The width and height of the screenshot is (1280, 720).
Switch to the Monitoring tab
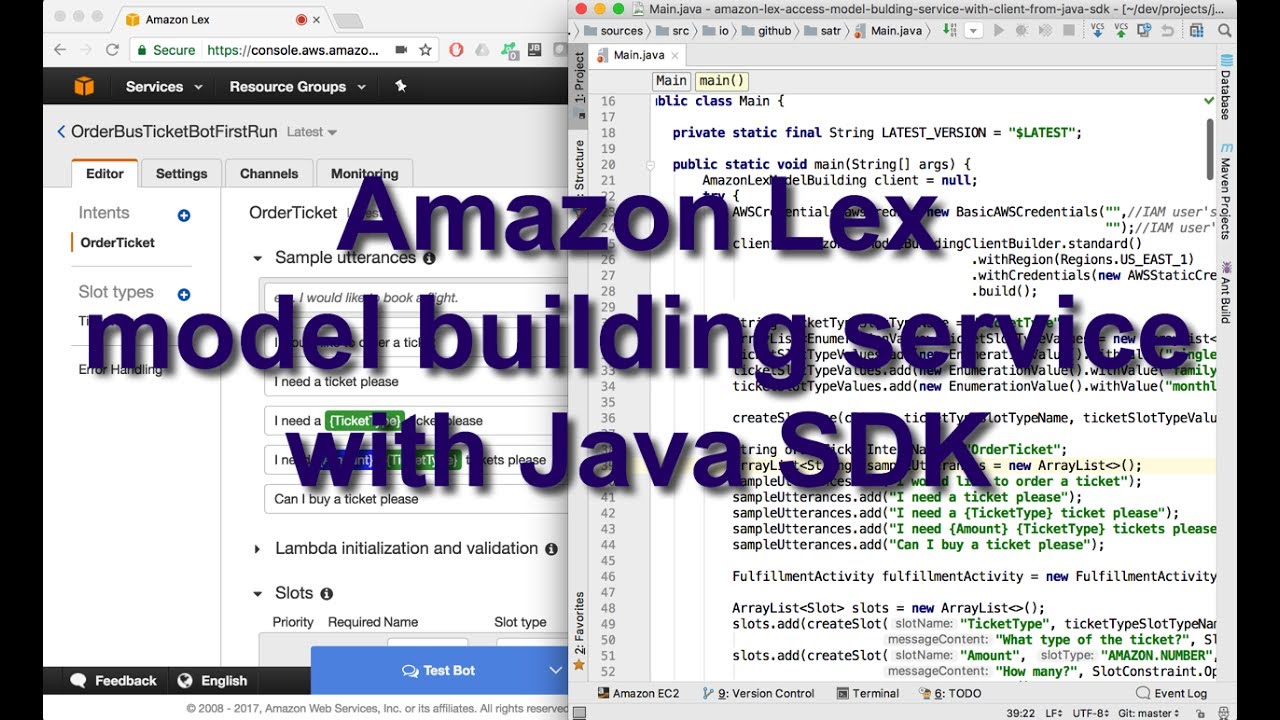(365, 173)
